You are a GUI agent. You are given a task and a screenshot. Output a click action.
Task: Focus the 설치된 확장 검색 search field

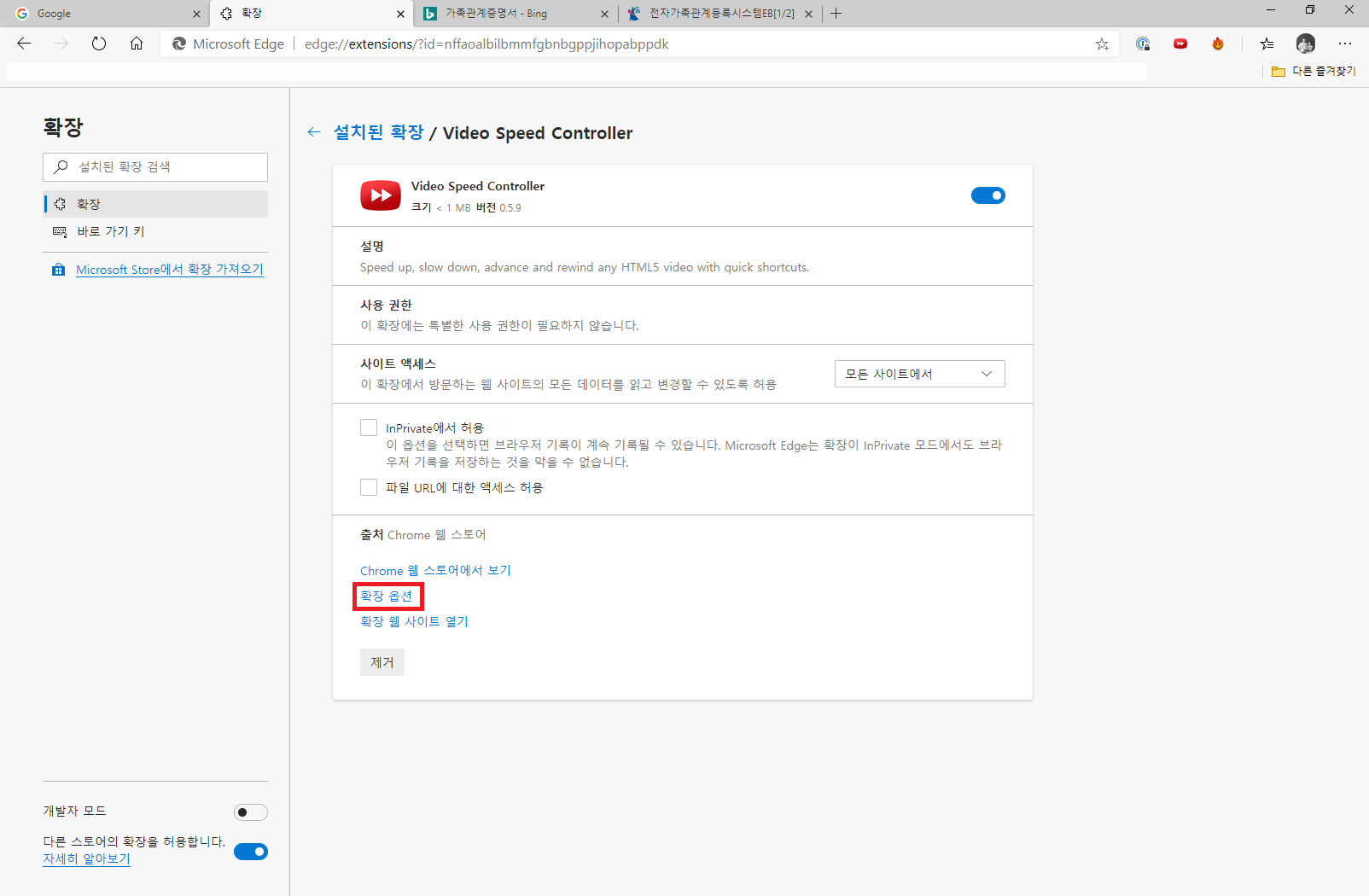click(155, 167)
